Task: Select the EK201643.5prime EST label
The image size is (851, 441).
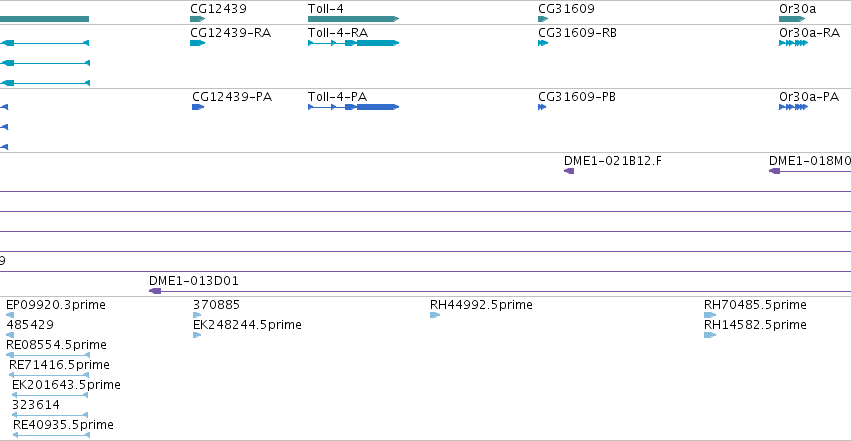Action: point(66,385)
